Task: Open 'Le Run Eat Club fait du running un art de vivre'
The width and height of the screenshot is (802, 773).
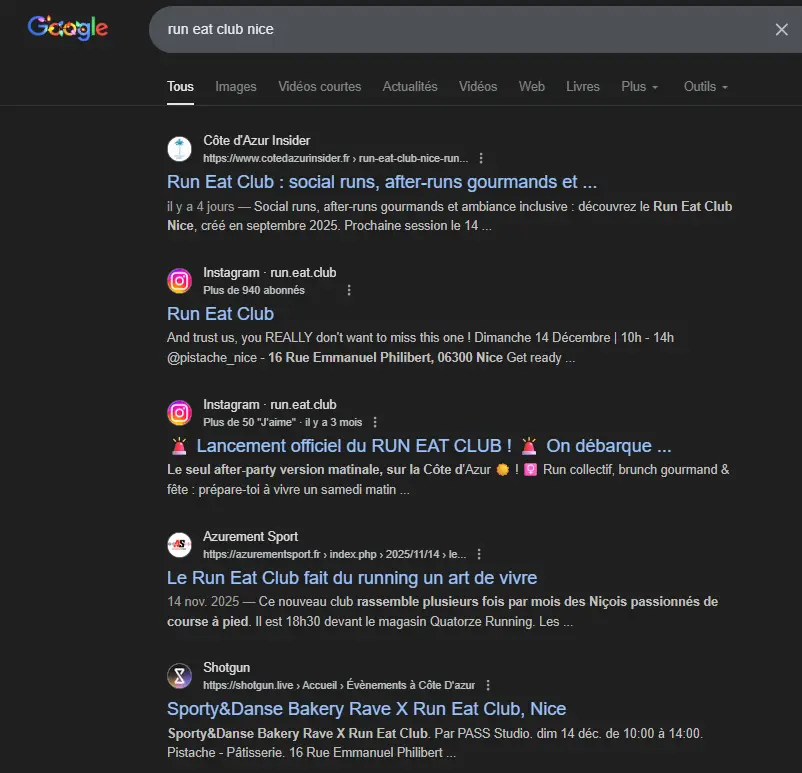Action: (x=351, y=578)
